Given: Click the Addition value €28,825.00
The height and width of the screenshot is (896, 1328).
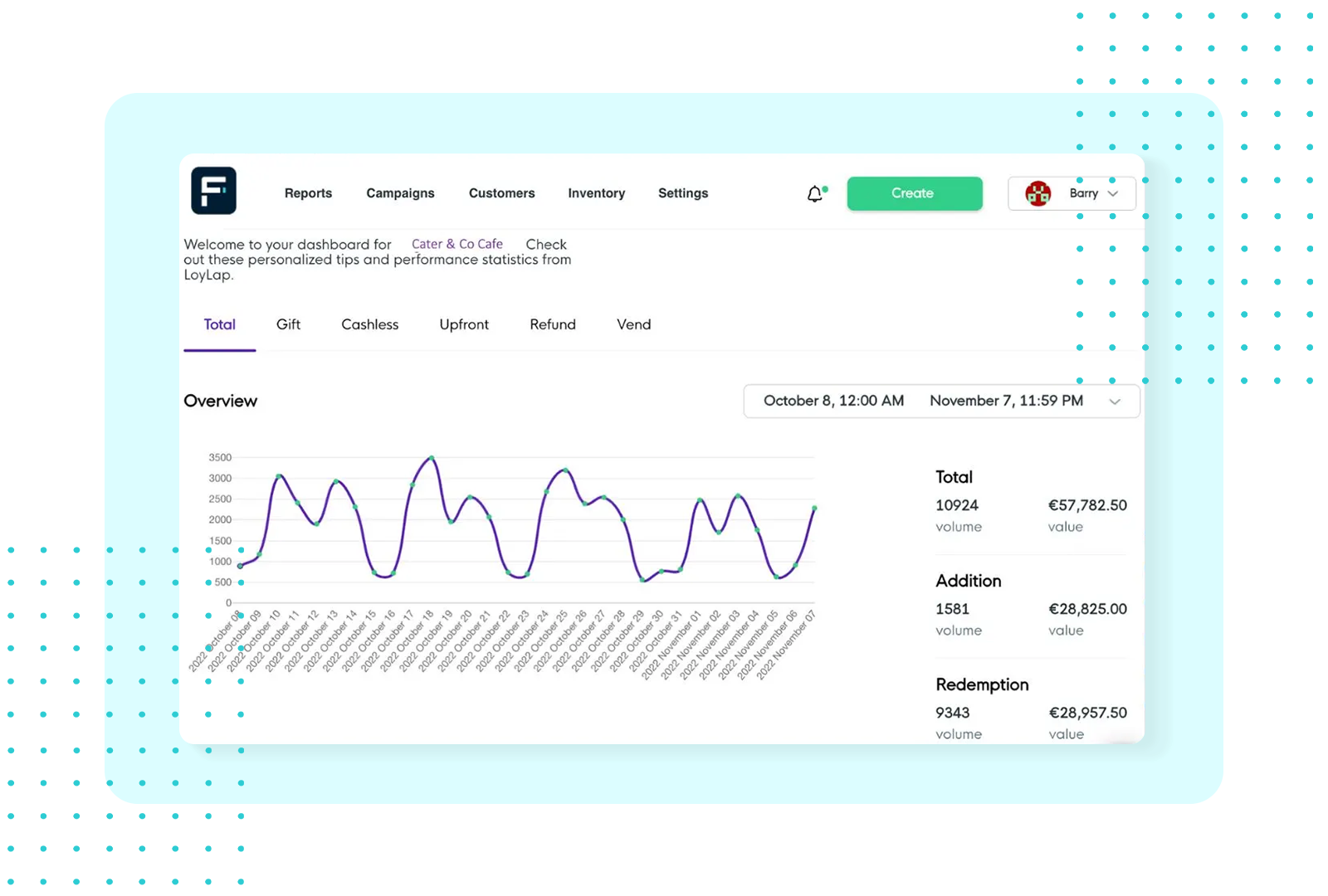Looking at the screenshot, I should pos(1087,609).
